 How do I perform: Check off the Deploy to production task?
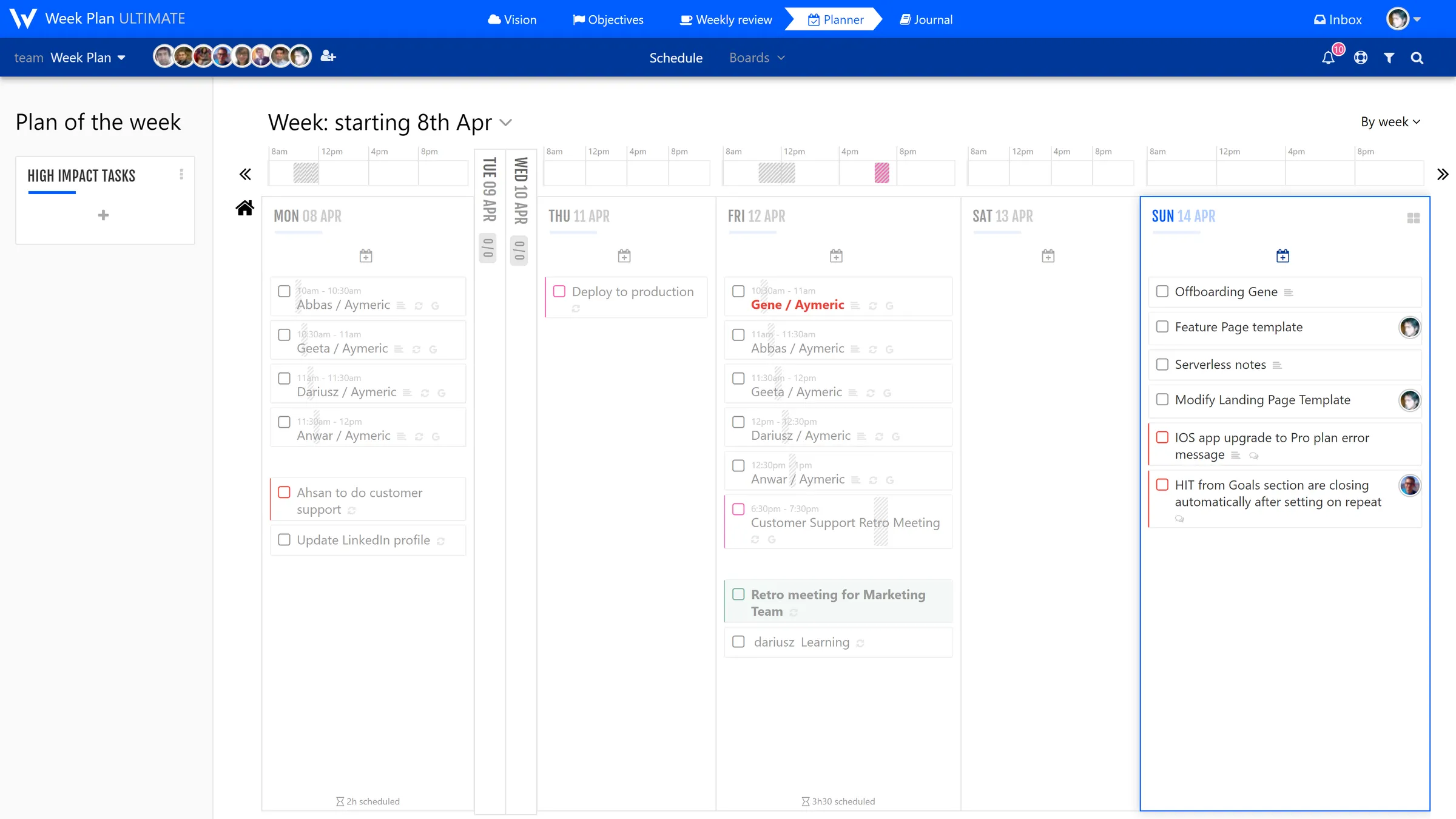(559, 292)
